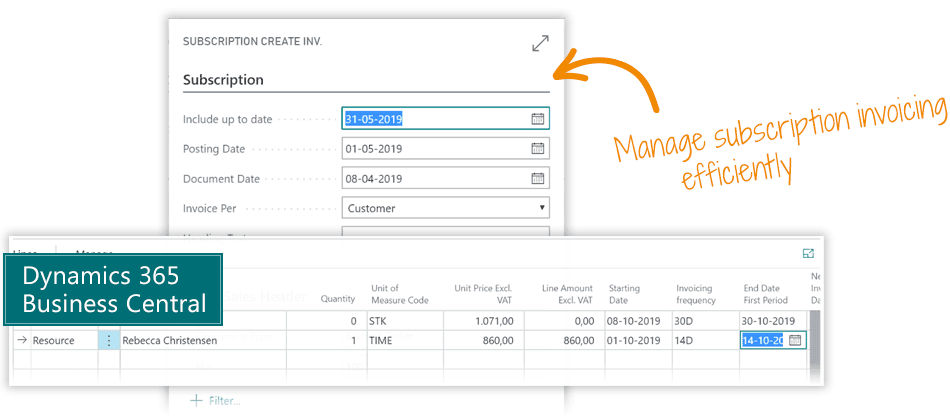The height and width of the screenshot is (419, 950).
Task: Click the Subscription section heading
Action: click(x=223, y=80)
